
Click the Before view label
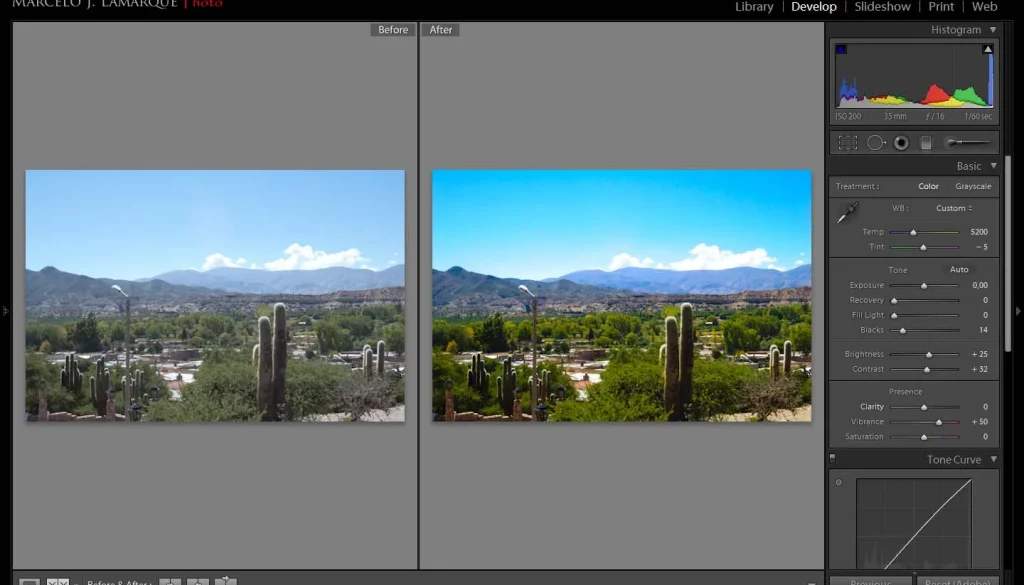click(392, 29)
